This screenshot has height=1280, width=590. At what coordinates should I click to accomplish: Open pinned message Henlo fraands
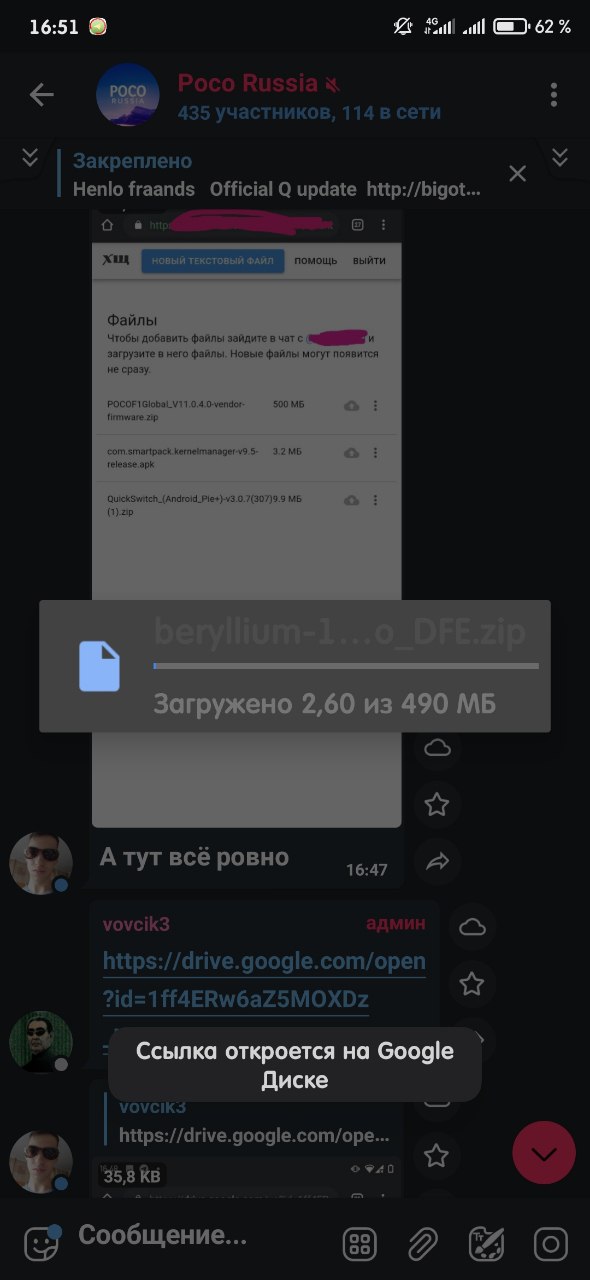(276, 175)
